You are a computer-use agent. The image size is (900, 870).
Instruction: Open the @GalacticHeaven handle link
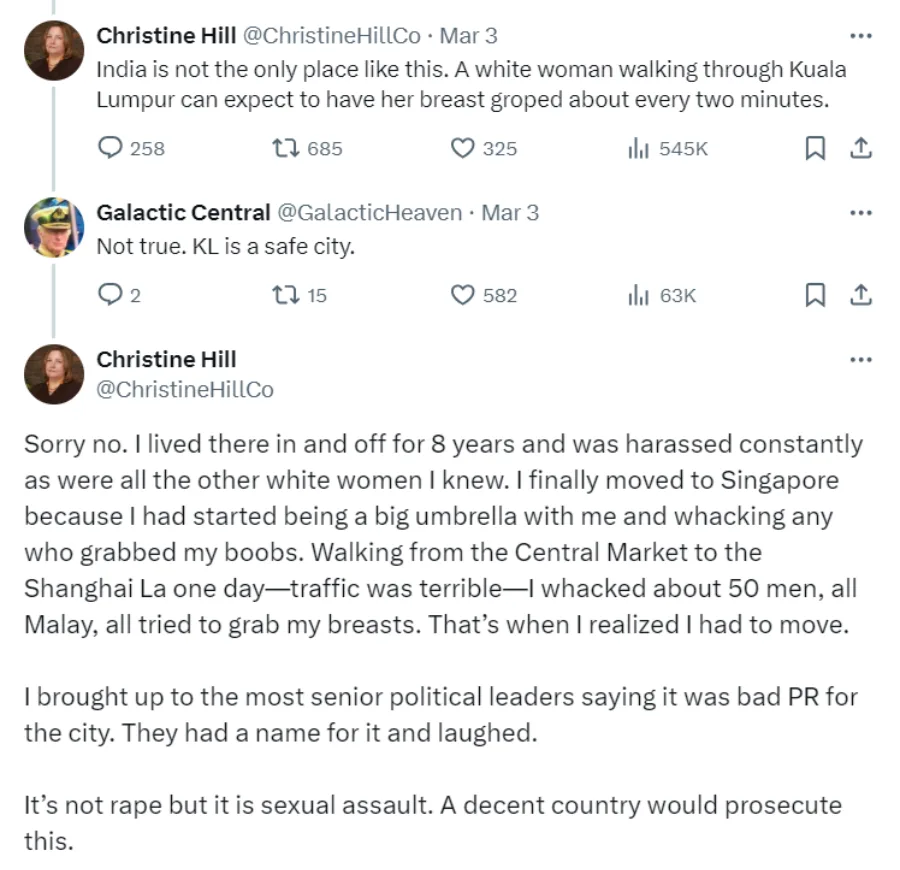pyautogui.click(x=369, y=212)
